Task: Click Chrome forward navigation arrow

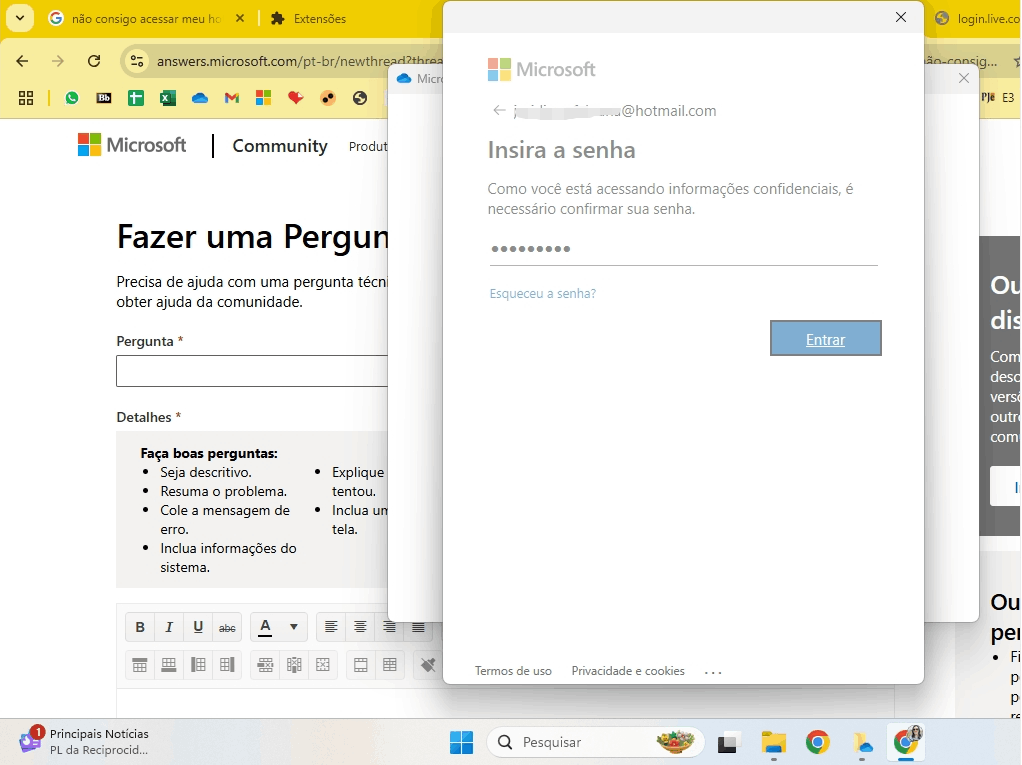Action: coord(58,61)
